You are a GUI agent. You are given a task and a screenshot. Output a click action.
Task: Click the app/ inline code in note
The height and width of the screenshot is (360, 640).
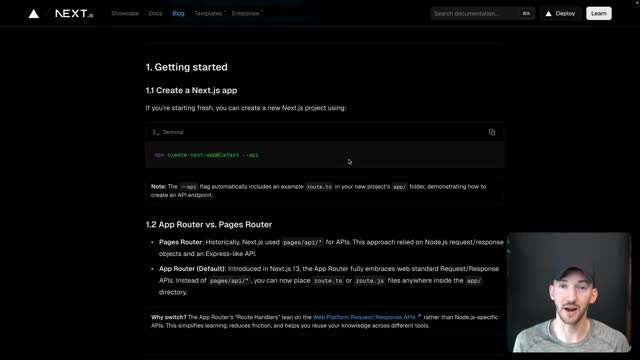tap(399, 187)
